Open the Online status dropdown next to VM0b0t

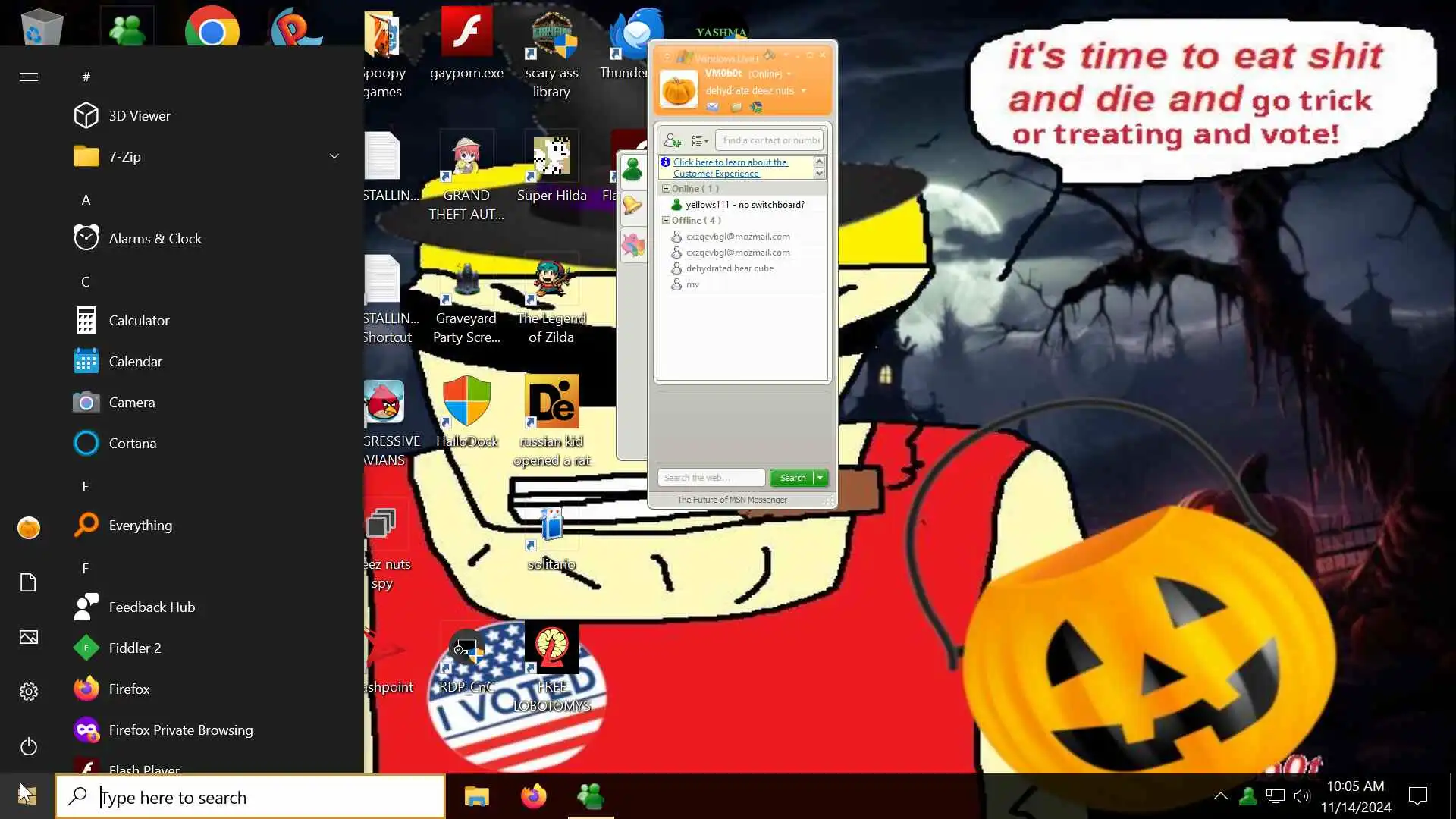(789, 74)
